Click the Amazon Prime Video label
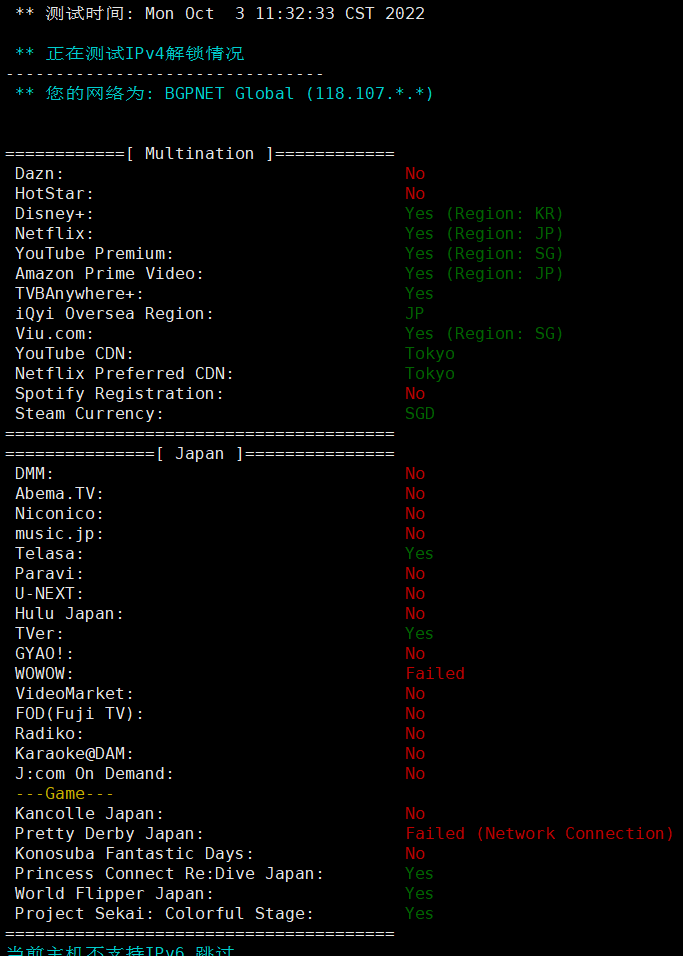 [110, 274]
